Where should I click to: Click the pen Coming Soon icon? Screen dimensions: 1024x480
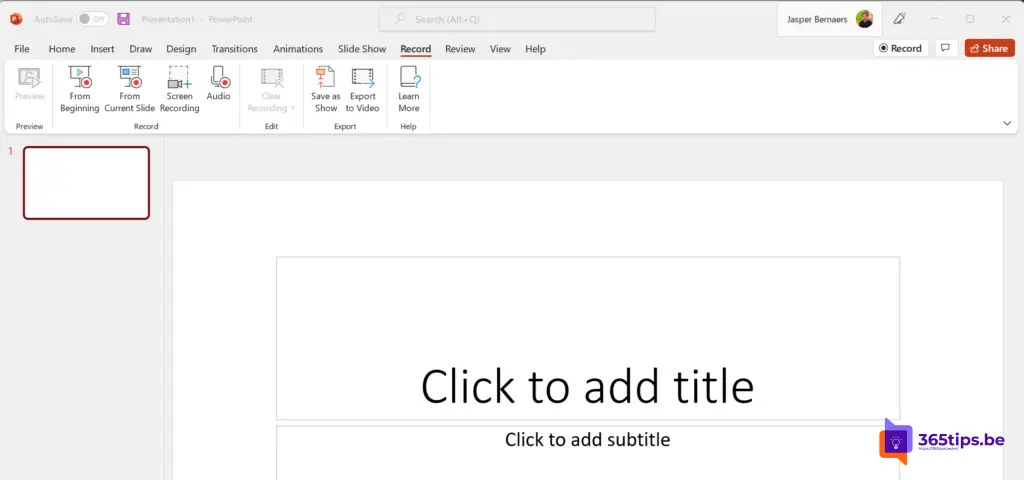pos(899,19)
